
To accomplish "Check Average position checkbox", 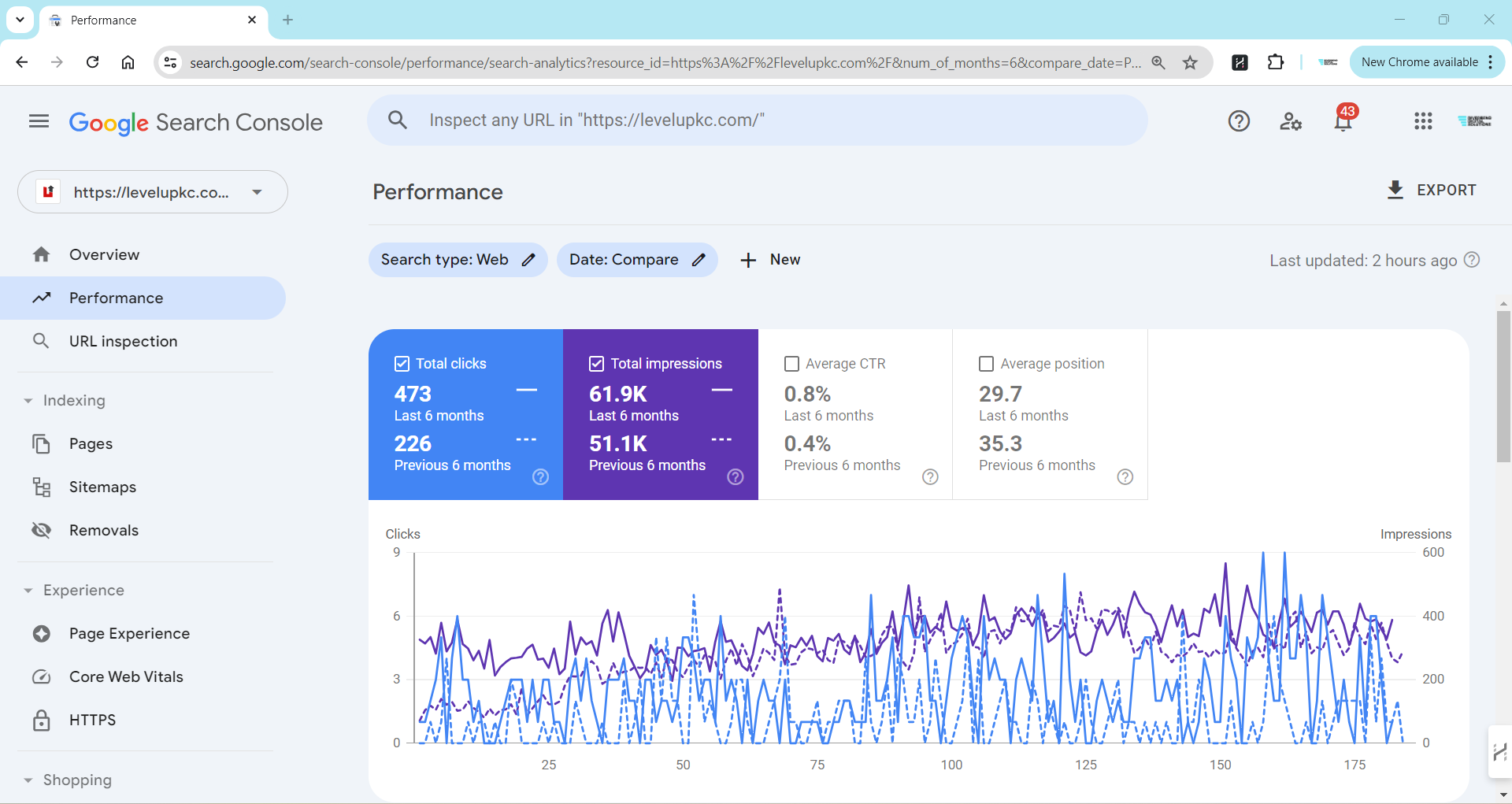I will click(986, 364).
